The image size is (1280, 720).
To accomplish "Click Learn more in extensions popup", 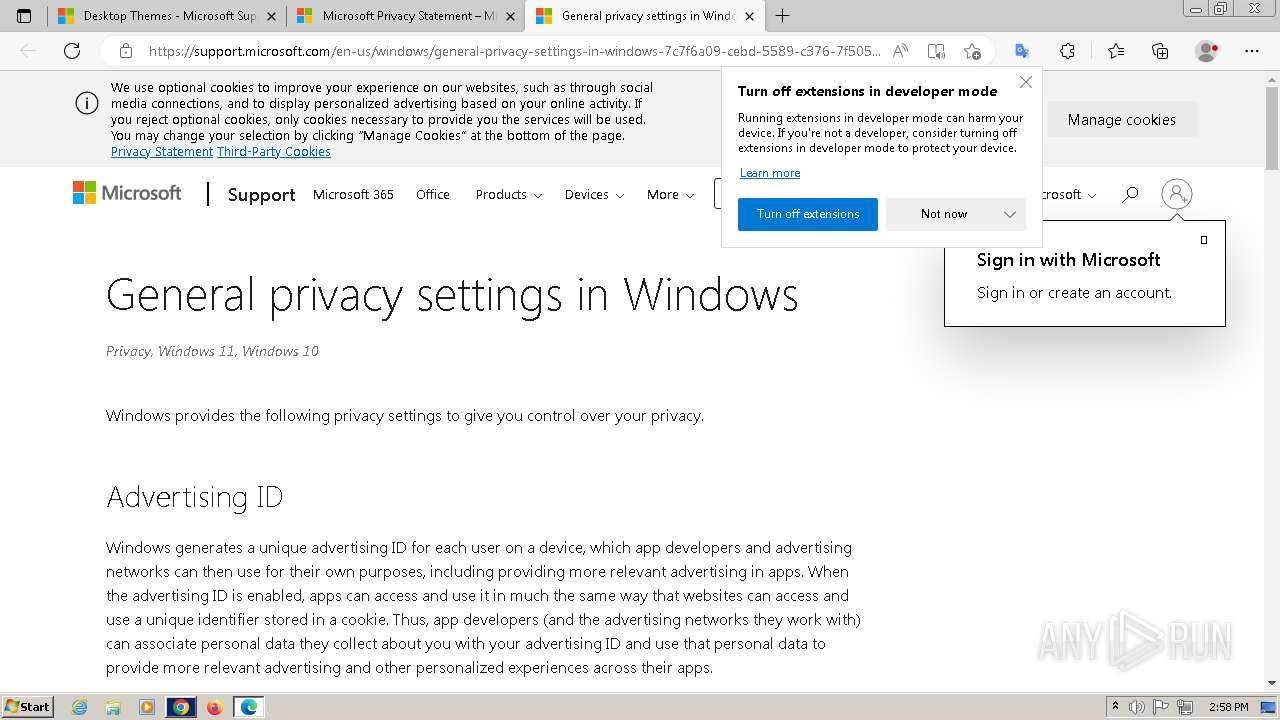I will point(770,173).
